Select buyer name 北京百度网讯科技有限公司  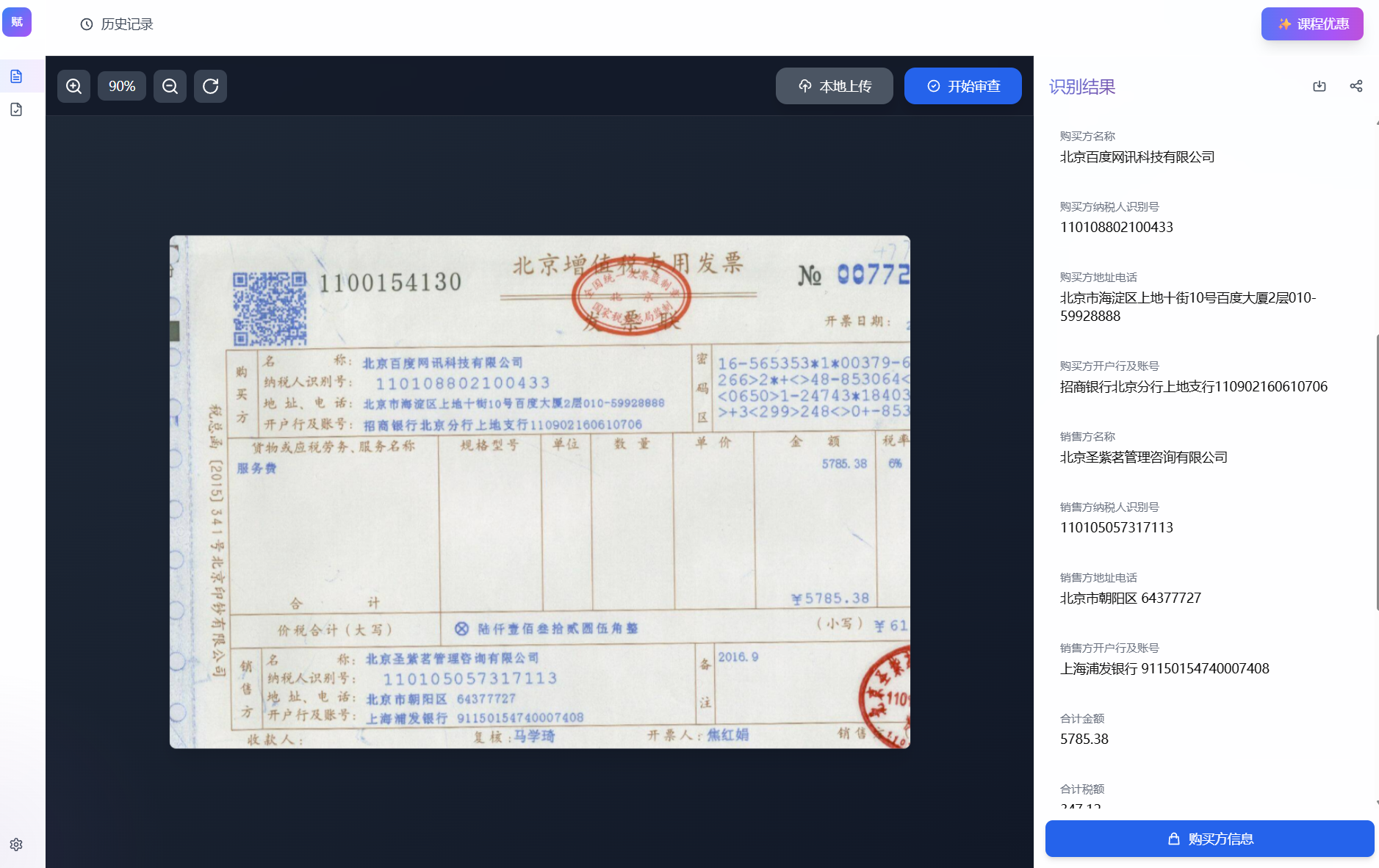(x=1137, y=157)
